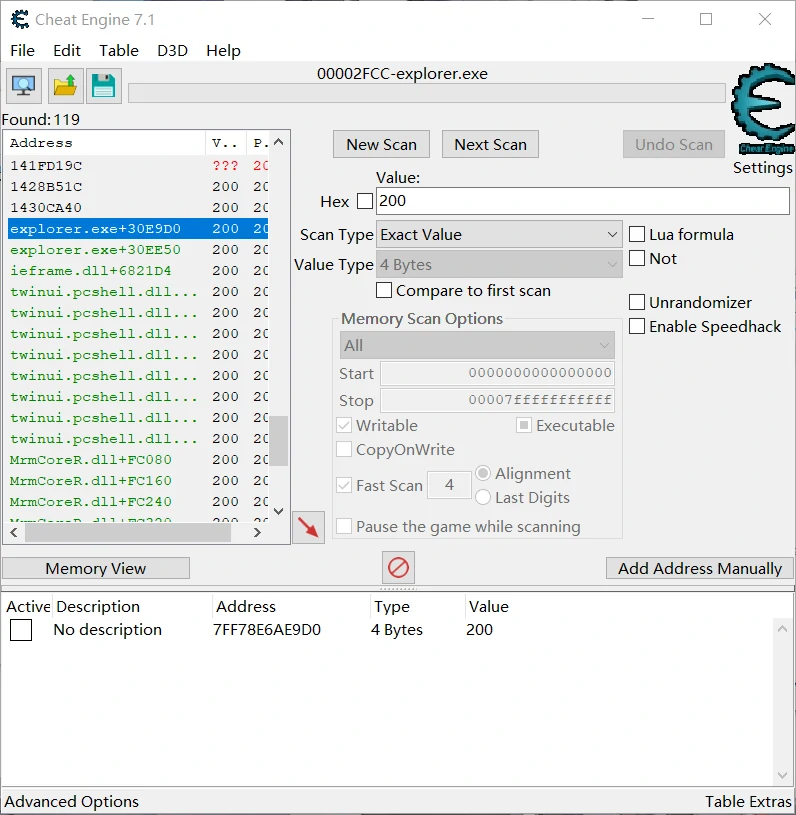Open the Scan Type dropdown
This screenshot has height=815, width=796.
(500, 235)
